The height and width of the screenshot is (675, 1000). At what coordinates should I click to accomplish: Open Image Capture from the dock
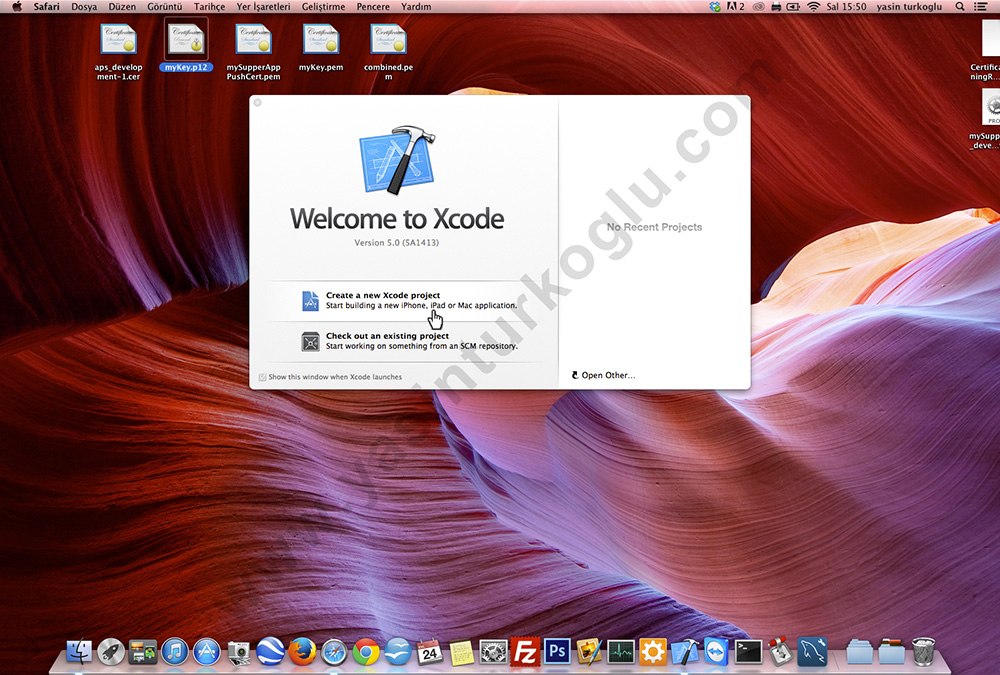click(239, 651)
